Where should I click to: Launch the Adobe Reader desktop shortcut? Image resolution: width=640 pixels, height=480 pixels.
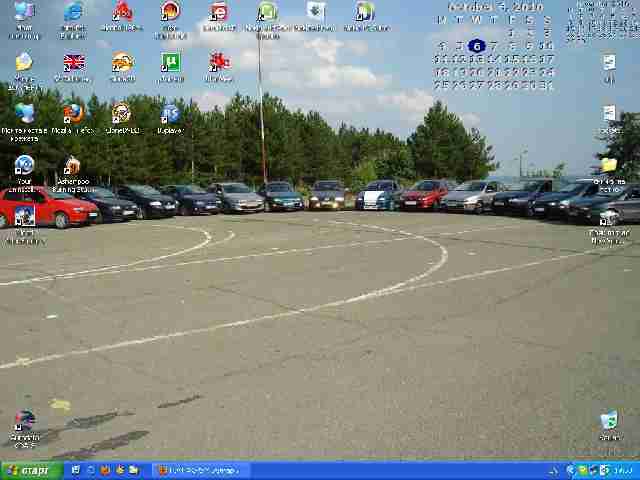(121, 13)
